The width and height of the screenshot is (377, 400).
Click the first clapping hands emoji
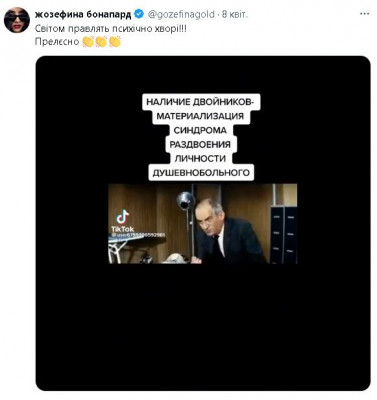point(88,42)
